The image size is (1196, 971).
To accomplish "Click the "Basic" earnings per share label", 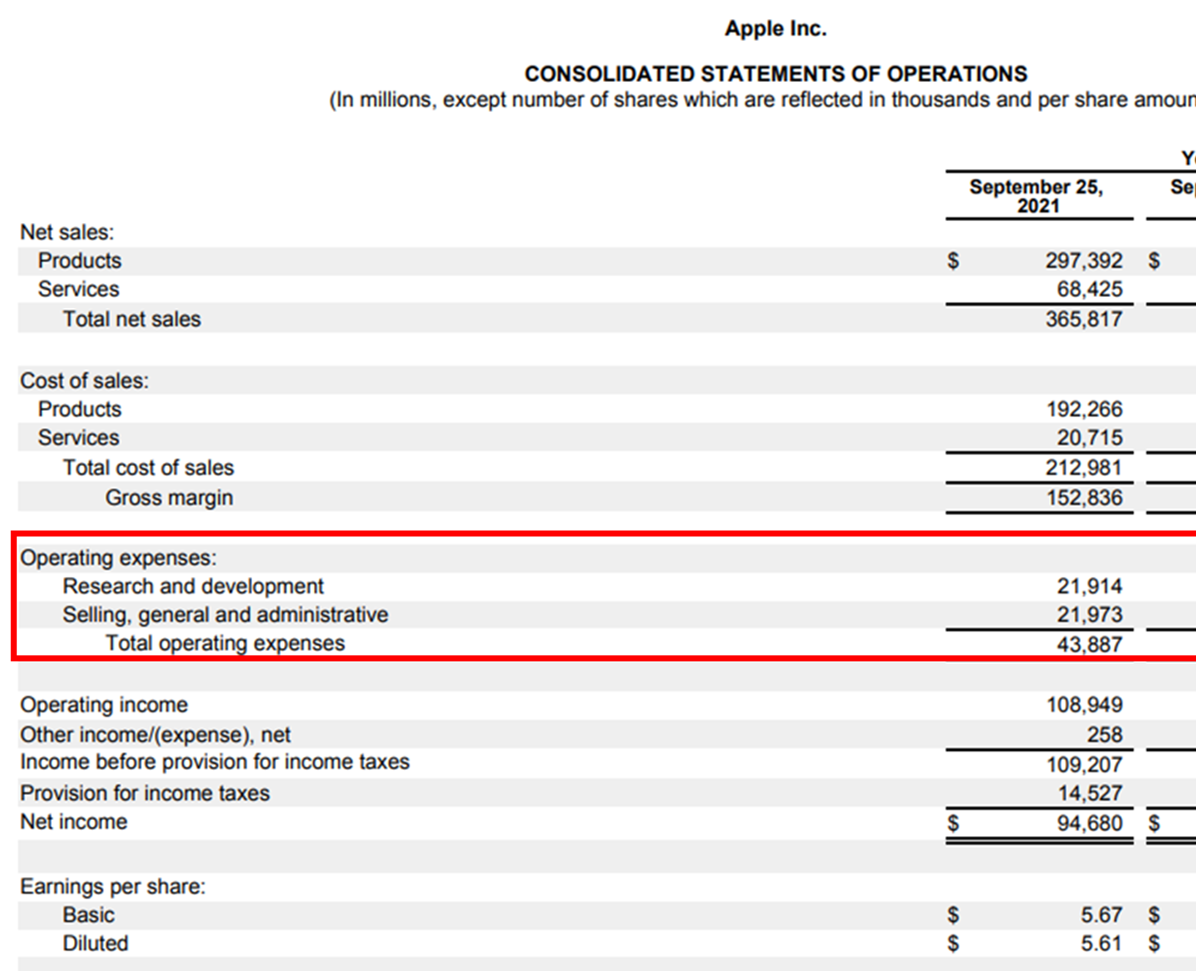I will pyautogui.click(x=88, y=915).
